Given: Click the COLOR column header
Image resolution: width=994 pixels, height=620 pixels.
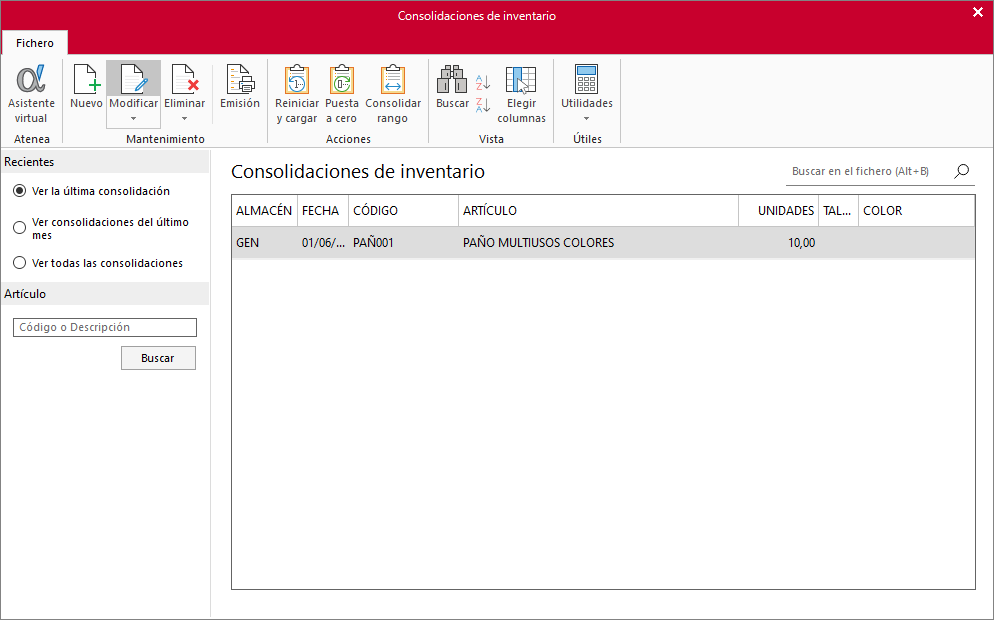Looking at the screenshot, I should [917, 210].
